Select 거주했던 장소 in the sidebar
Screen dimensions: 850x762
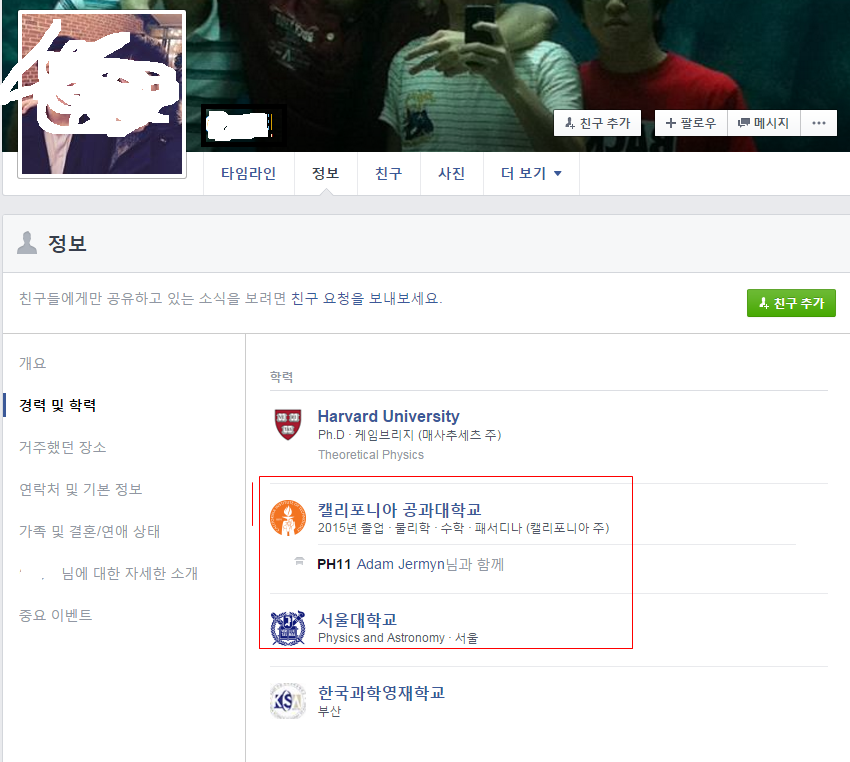point(62,447)
